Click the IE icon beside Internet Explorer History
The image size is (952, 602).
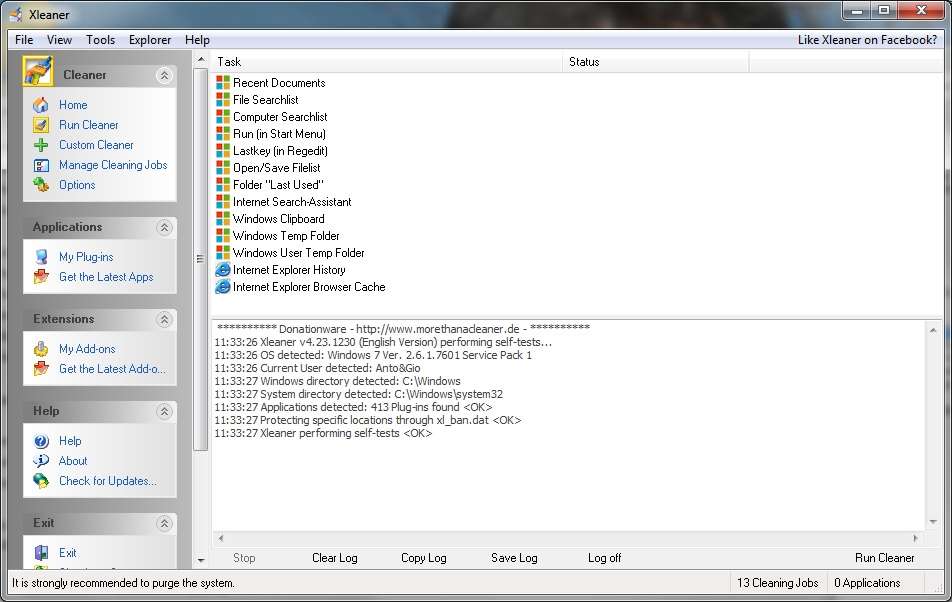[x=223, y=269]
